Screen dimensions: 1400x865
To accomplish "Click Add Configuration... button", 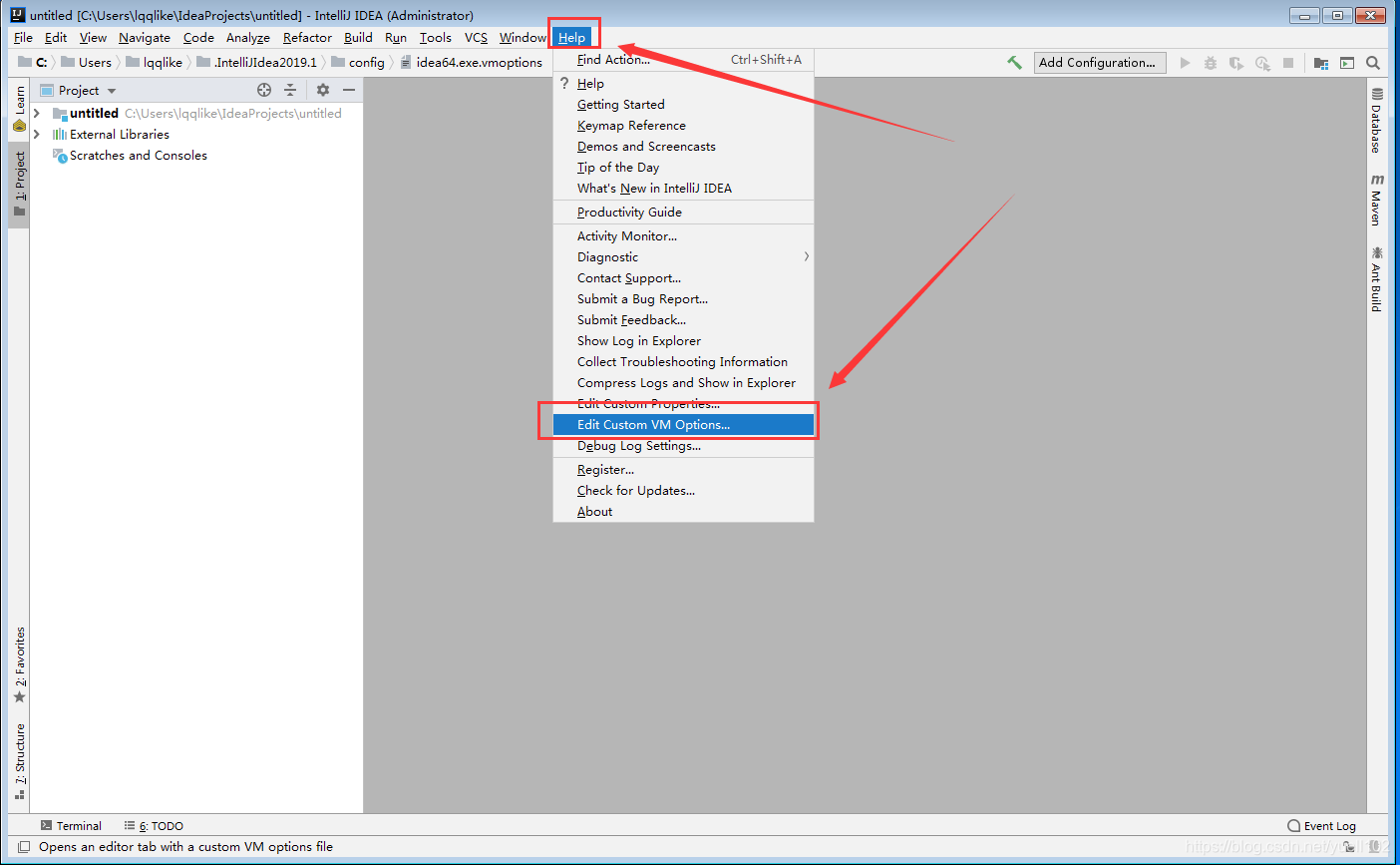I will tap(1098, 63).
